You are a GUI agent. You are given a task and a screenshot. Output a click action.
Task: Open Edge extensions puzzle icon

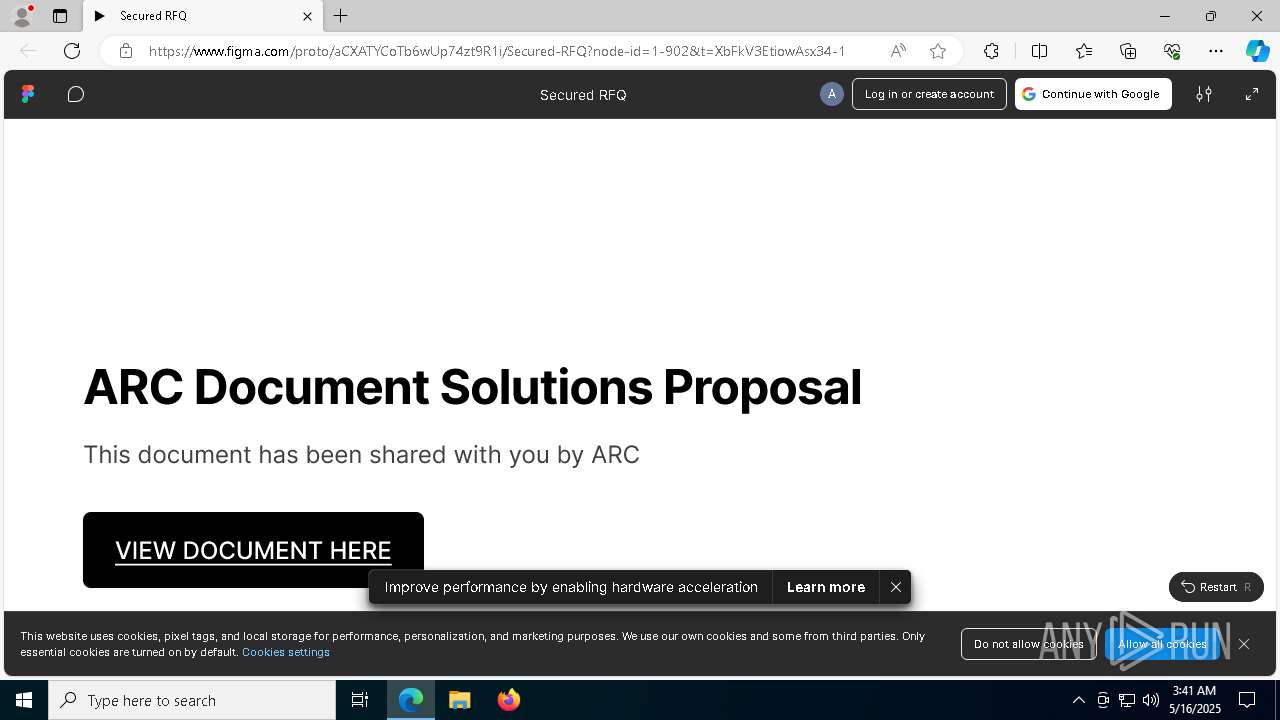[x=991, y=51]
